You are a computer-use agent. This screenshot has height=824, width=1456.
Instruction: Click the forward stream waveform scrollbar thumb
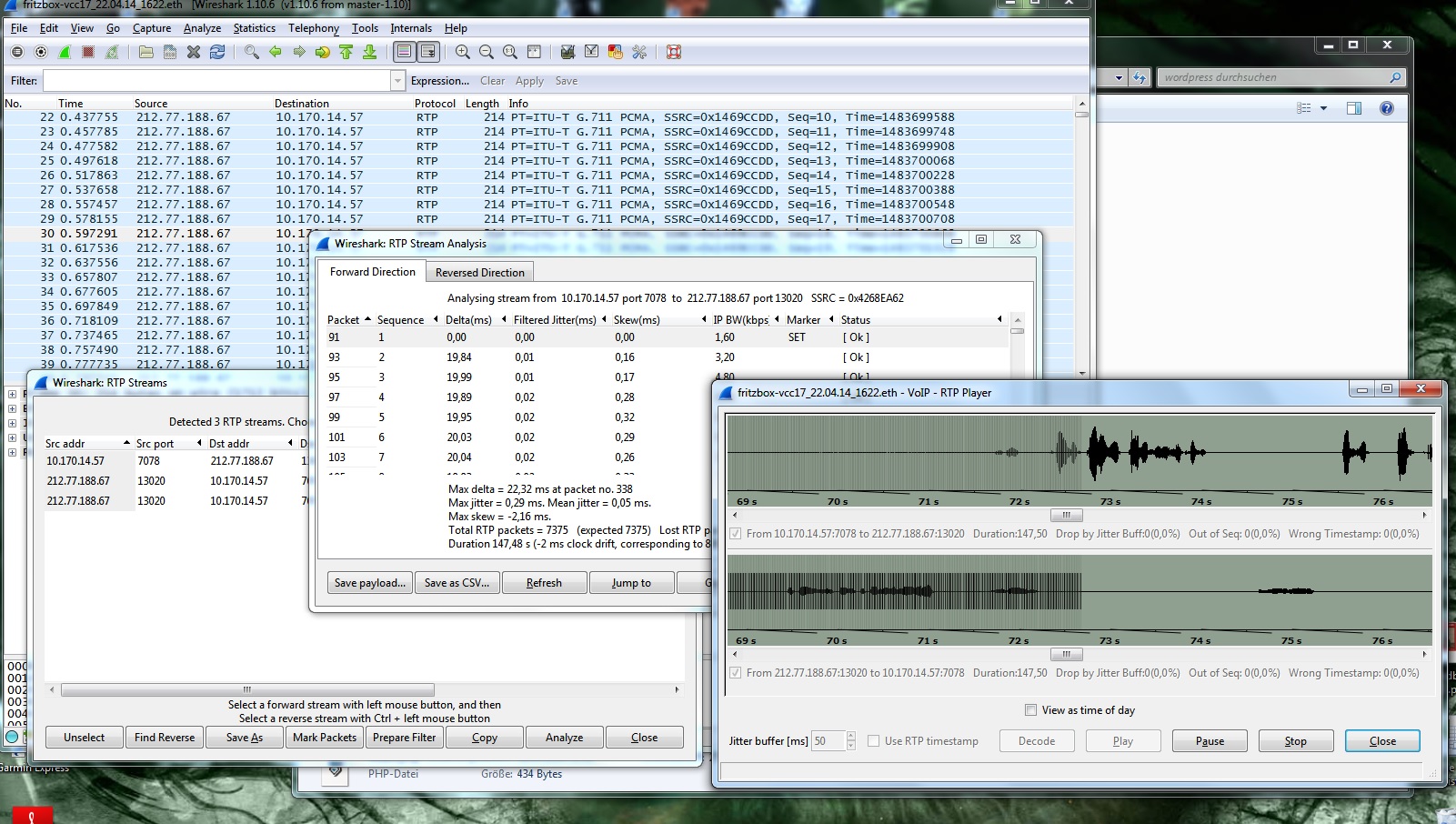[x=1066, y=515]
